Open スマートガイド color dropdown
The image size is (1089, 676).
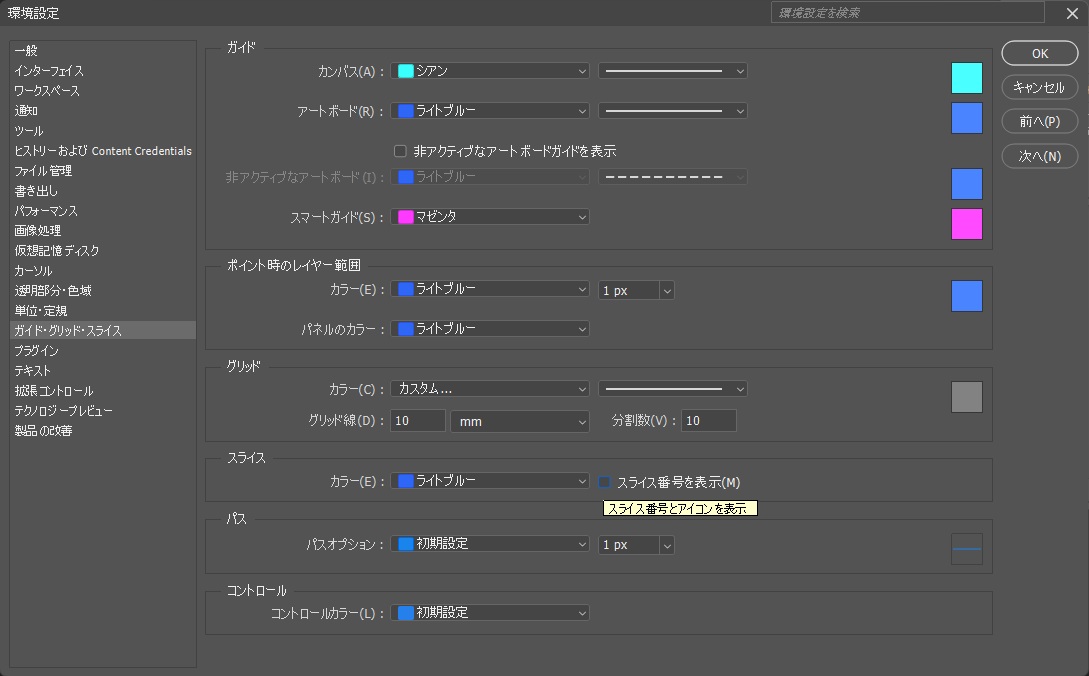coord(490,217)
